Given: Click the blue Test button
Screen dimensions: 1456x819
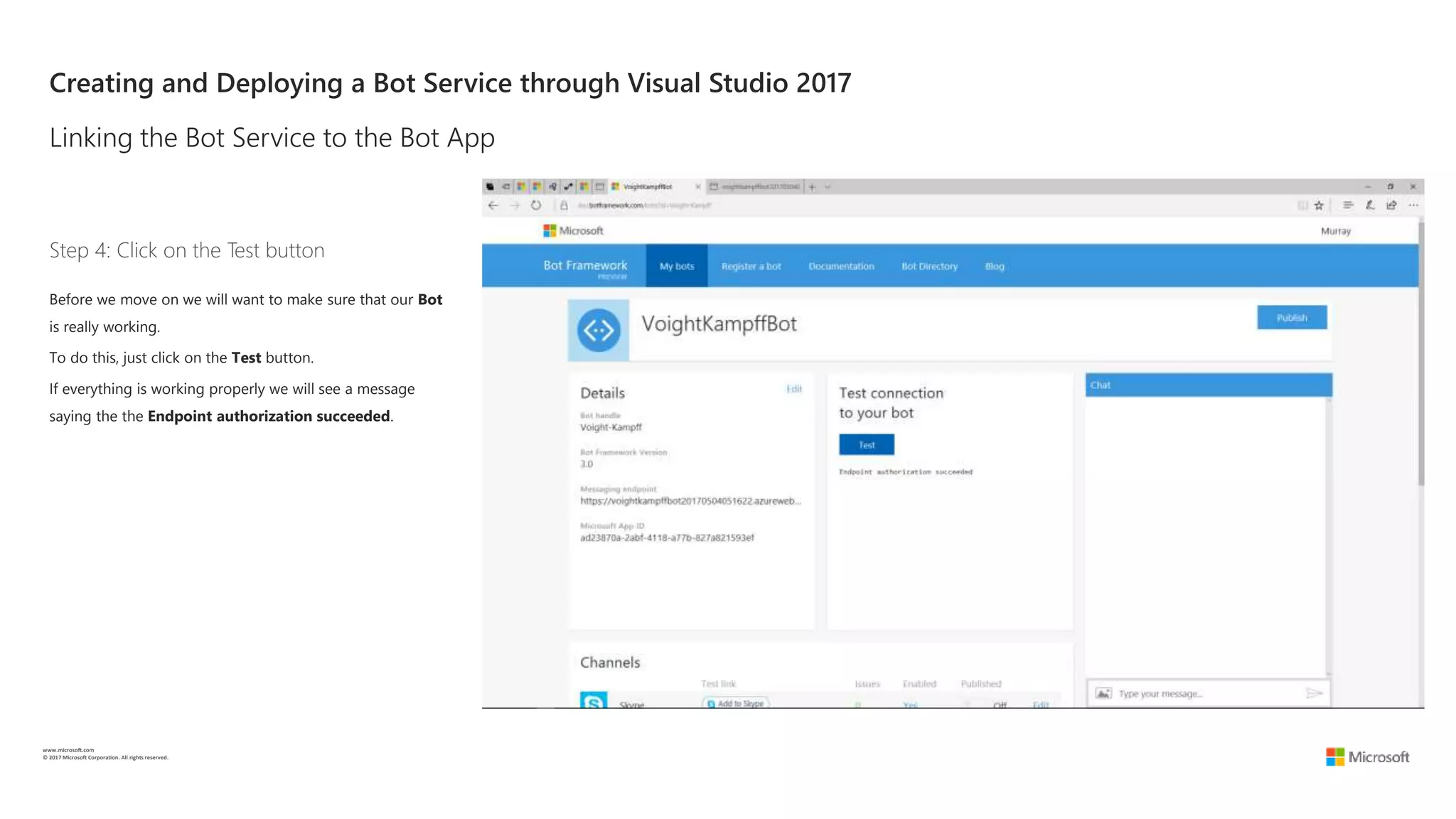Looking at the screenshot, I should pos(866,445).
